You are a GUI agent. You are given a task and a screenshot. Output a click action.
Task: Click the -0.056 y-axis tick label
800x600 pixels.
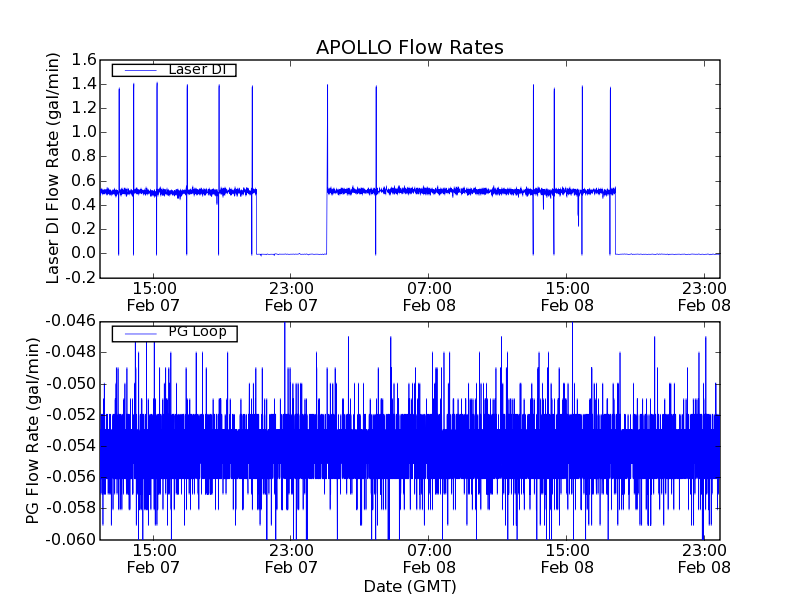71,477
